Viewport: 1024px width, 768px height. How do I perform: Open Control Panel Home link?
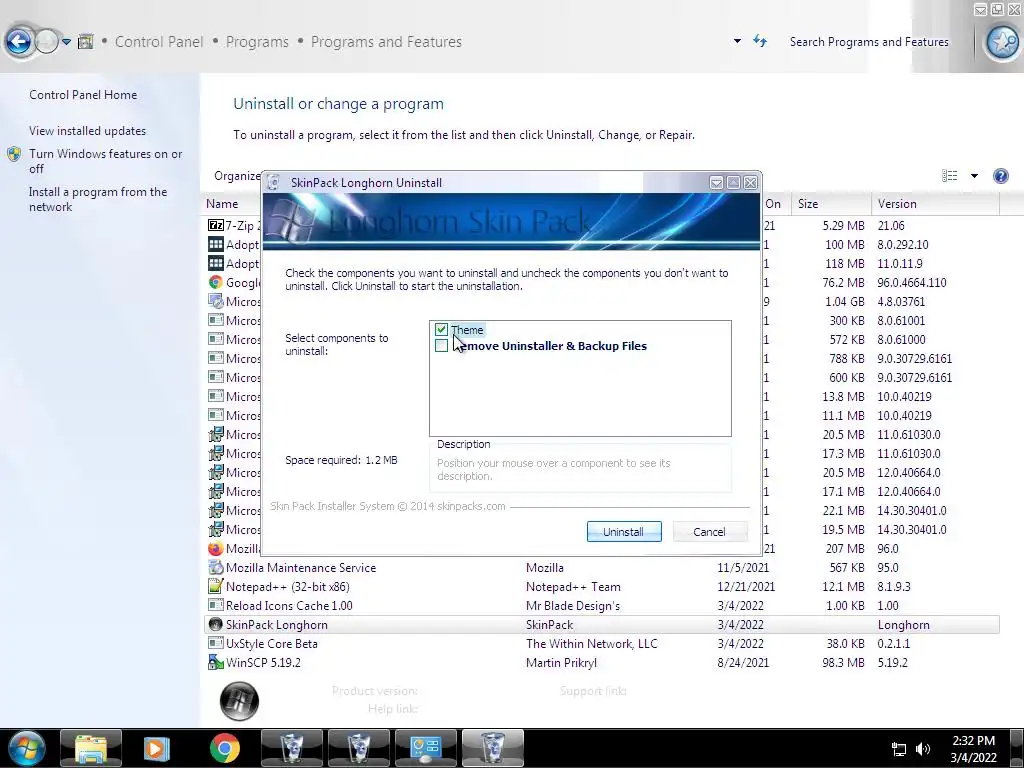pyautogui.click(x=83, y=95)
